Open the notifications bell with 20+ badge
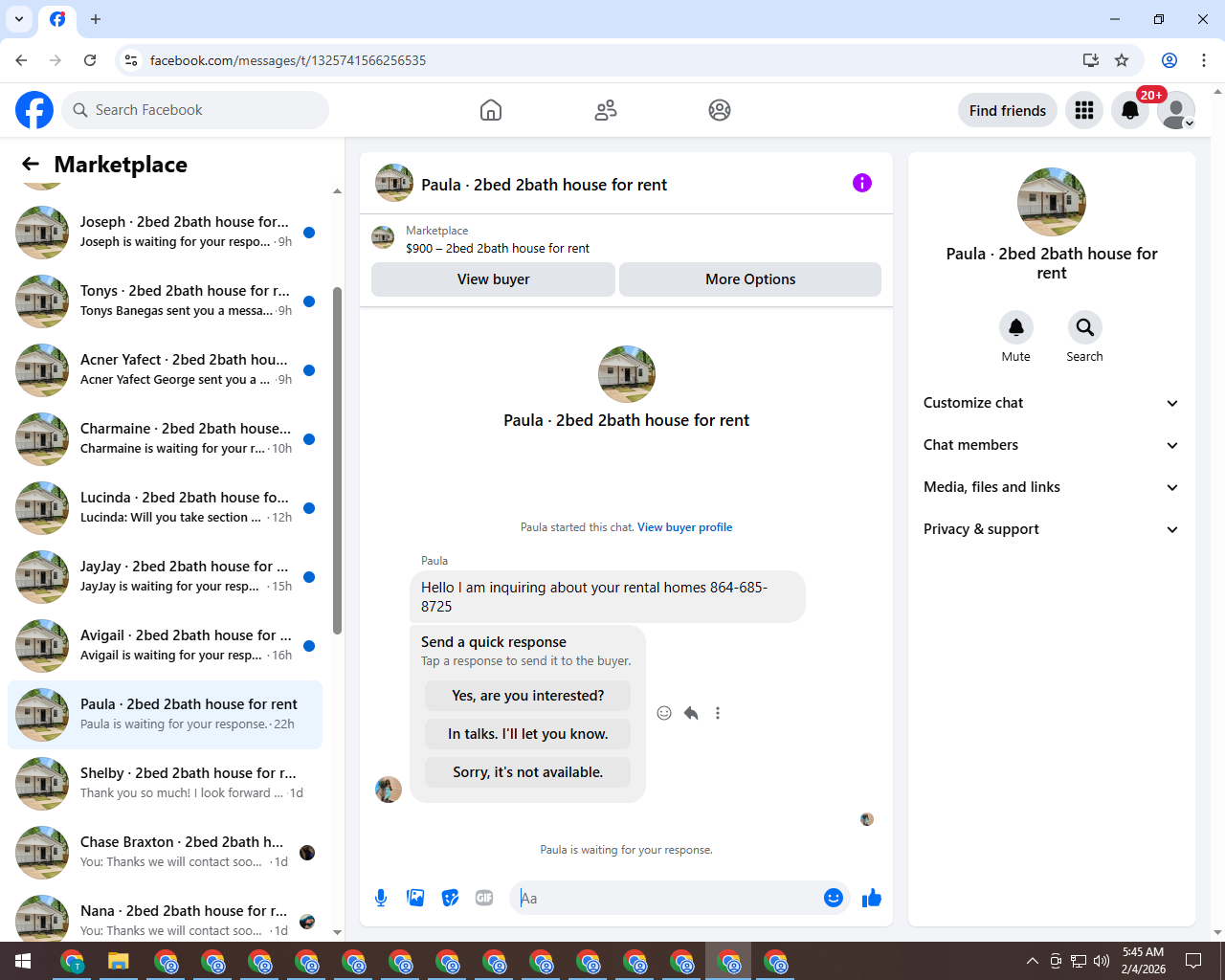The image size is (1225, 980). pos(1130,110)
